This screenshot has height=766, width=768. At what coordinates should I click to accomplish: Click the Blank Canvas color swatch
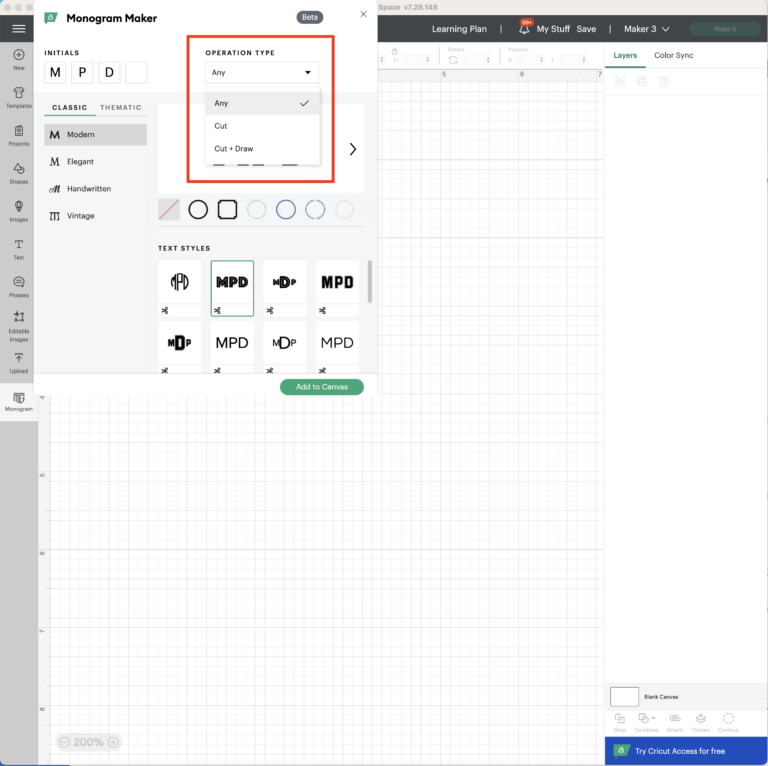pos(624,696)
